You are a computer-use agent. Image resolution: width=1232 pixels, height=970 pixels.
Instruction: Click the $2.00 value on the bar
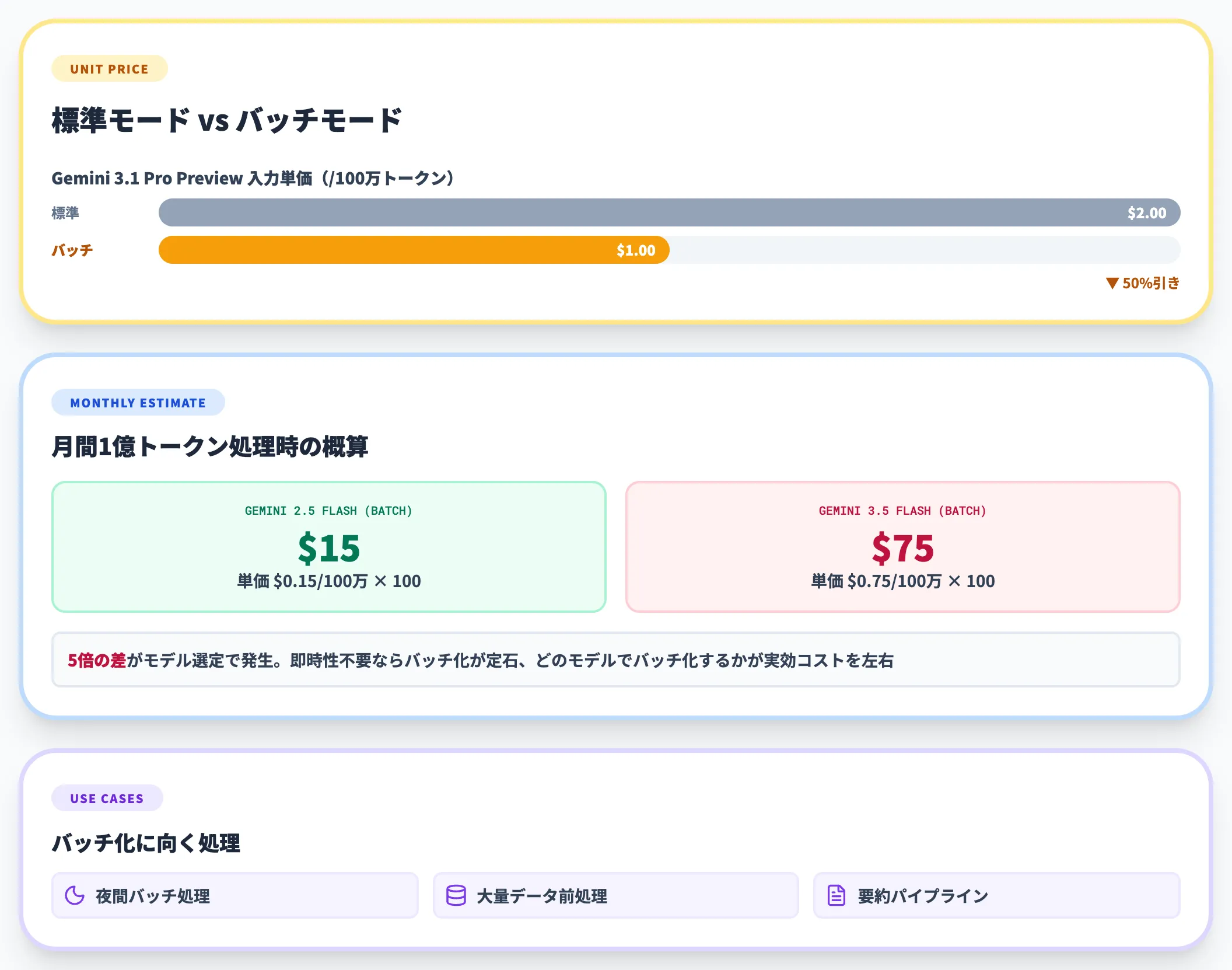(1147, 213)
